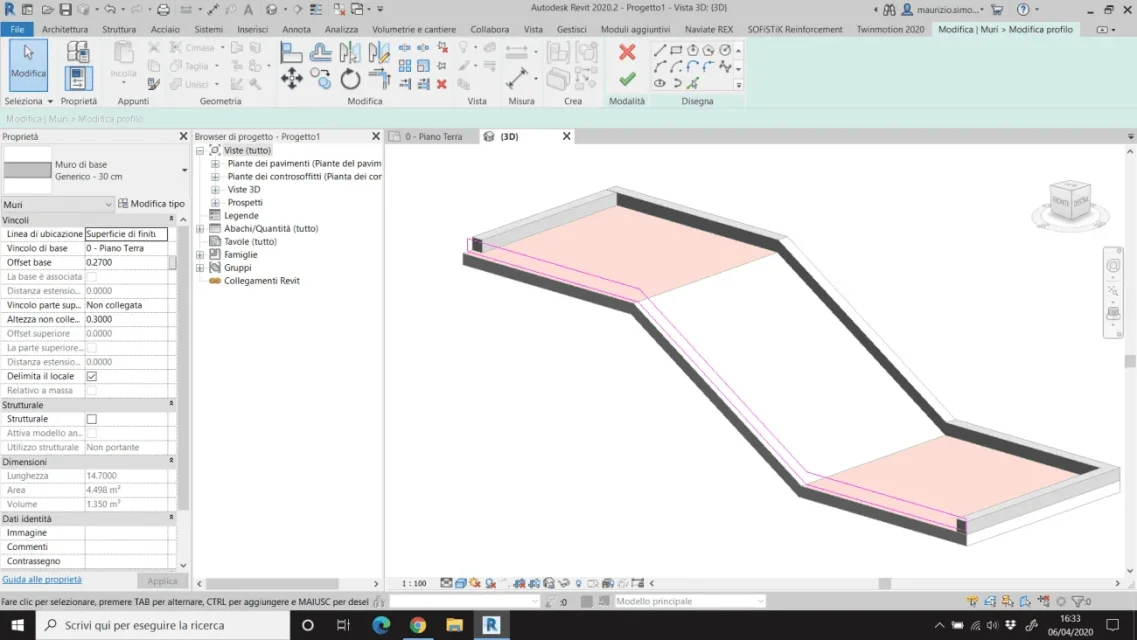Select the Modifica arrow tool
The height and width of the screenshot is (640, 1137).
28,65
